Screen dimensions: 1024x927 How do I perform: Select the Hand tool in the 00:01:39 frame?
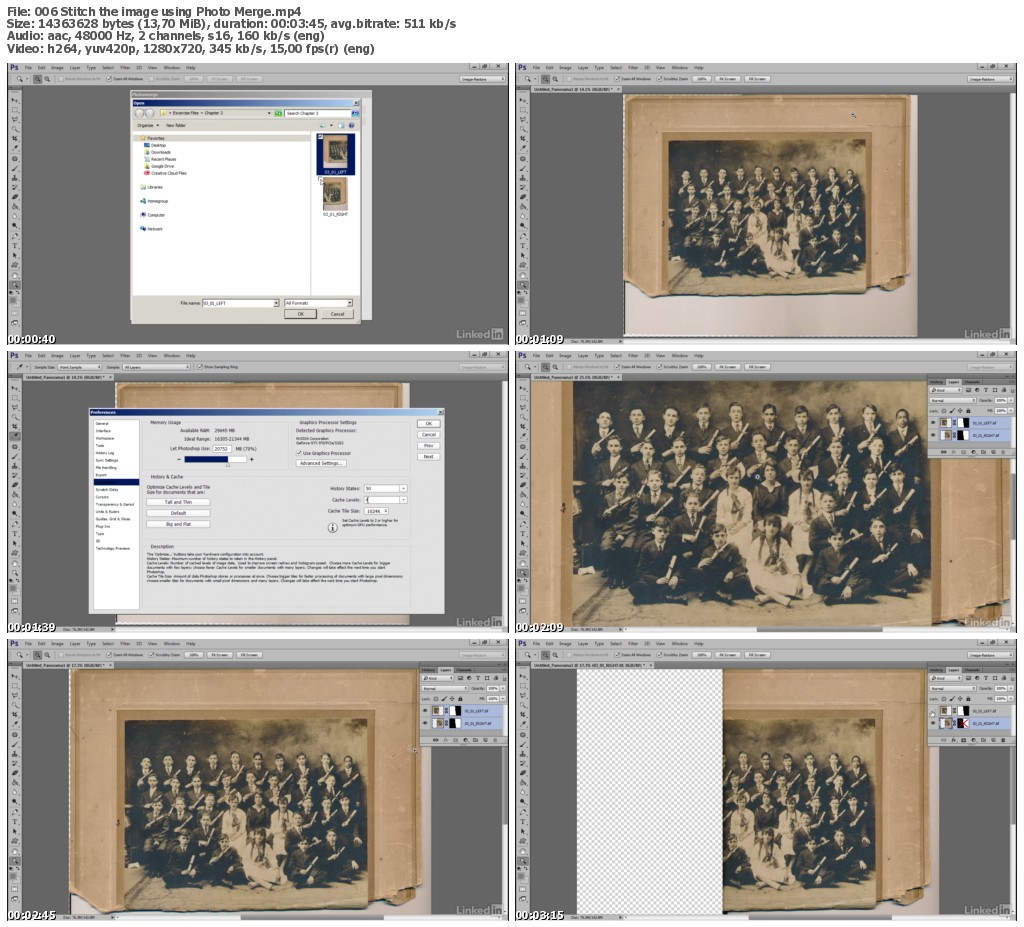click(14, 562)
